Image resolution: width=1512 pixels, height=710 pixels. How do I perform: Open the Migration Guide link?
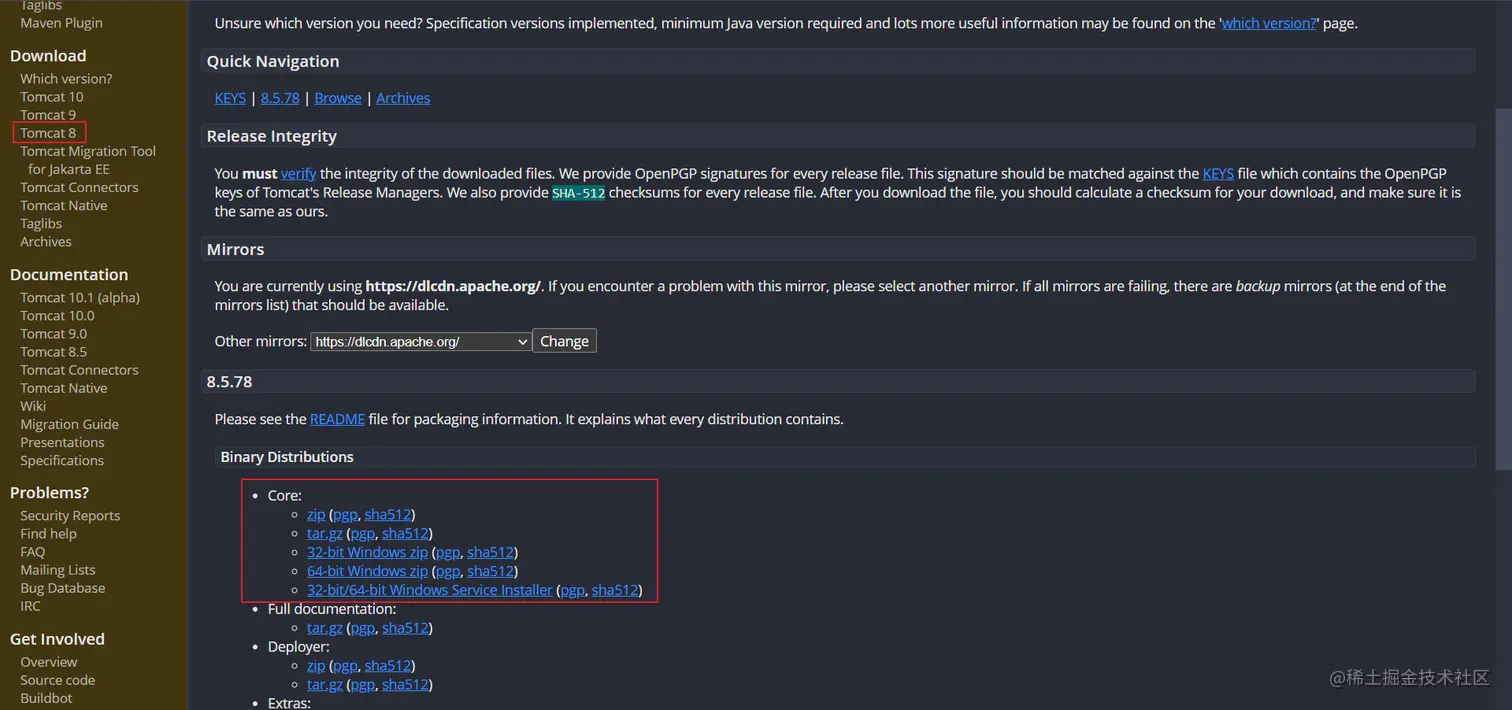[69, 424]
